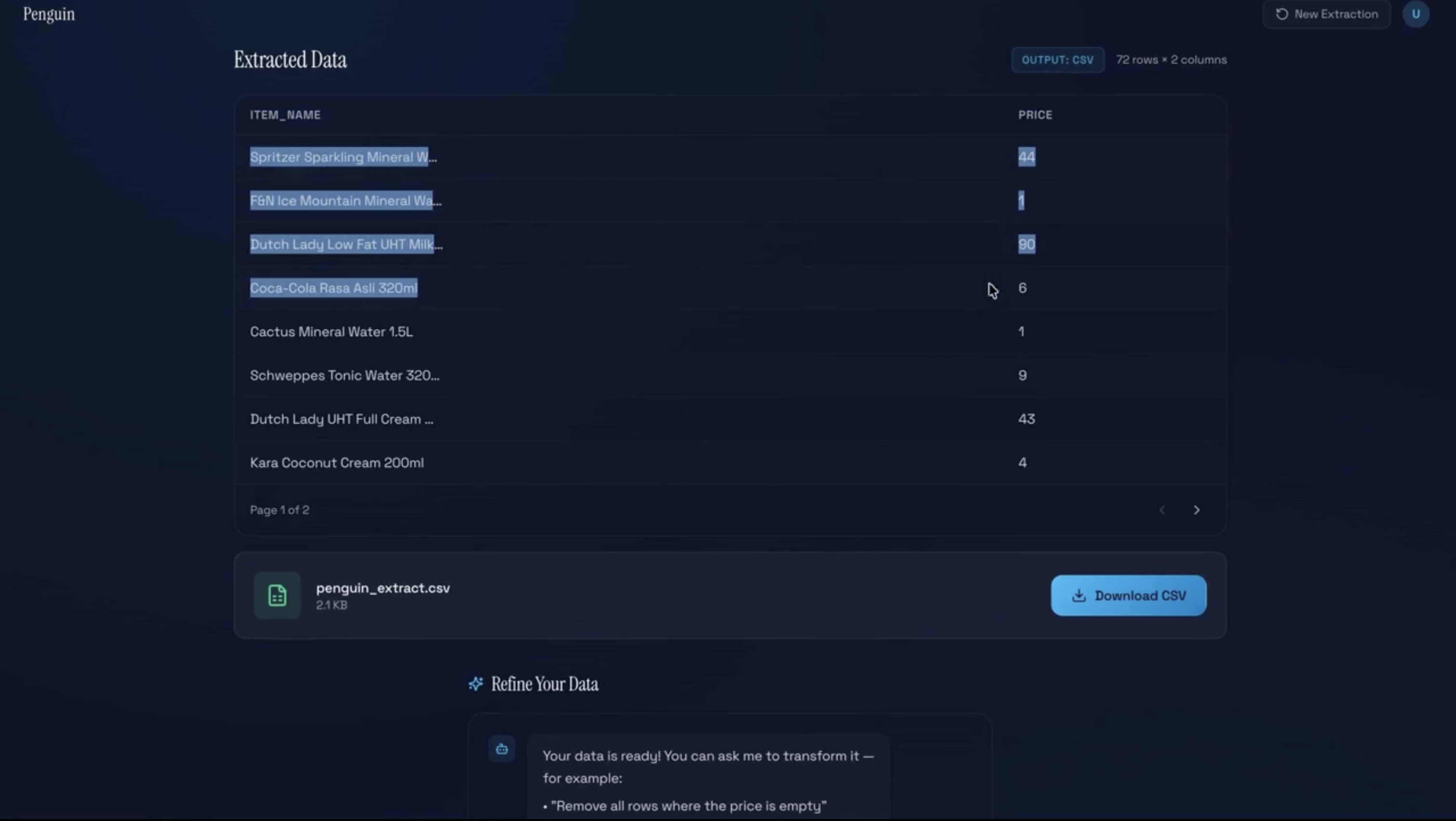This screenshot has width=1456, height=821.
Task: Click the Coca-Cola Rasa Asli 320ml cell
Action: (333, 288)
